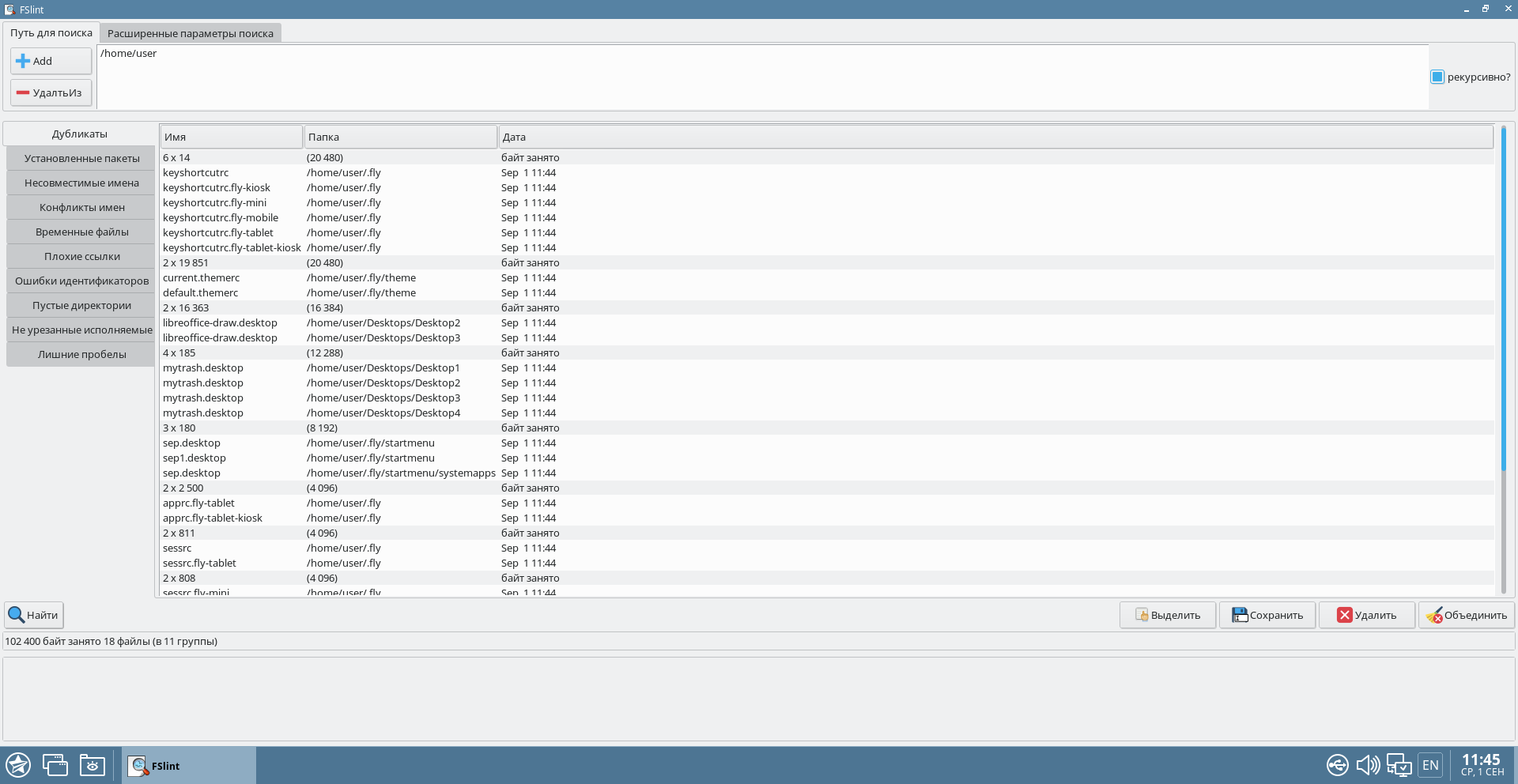Sort results by Папка column header

(x=400, y=137)
